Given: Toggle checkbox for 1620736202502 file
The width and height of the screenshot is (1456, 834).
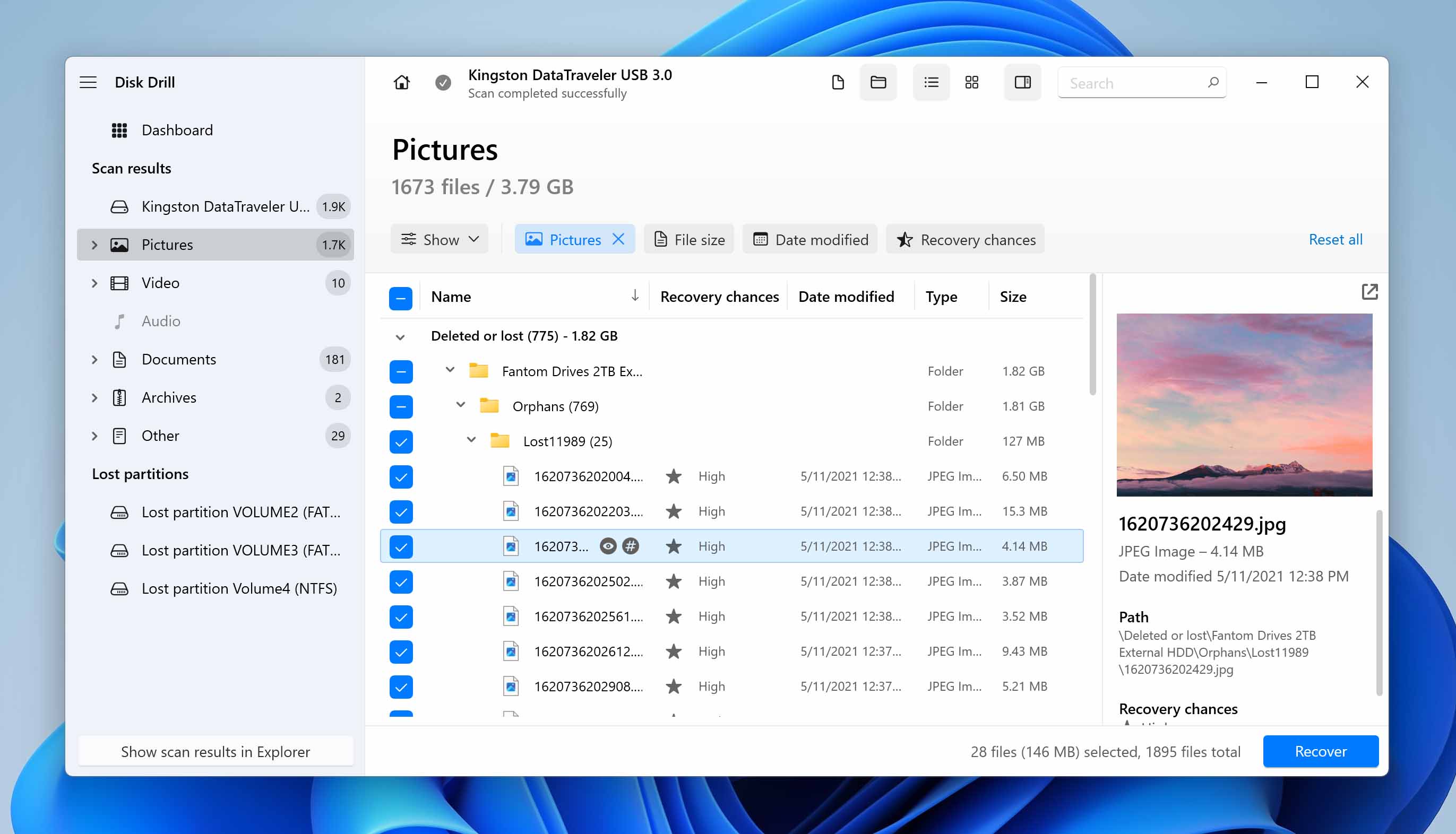Looking at the screenshot, I should tap(400, 581).
